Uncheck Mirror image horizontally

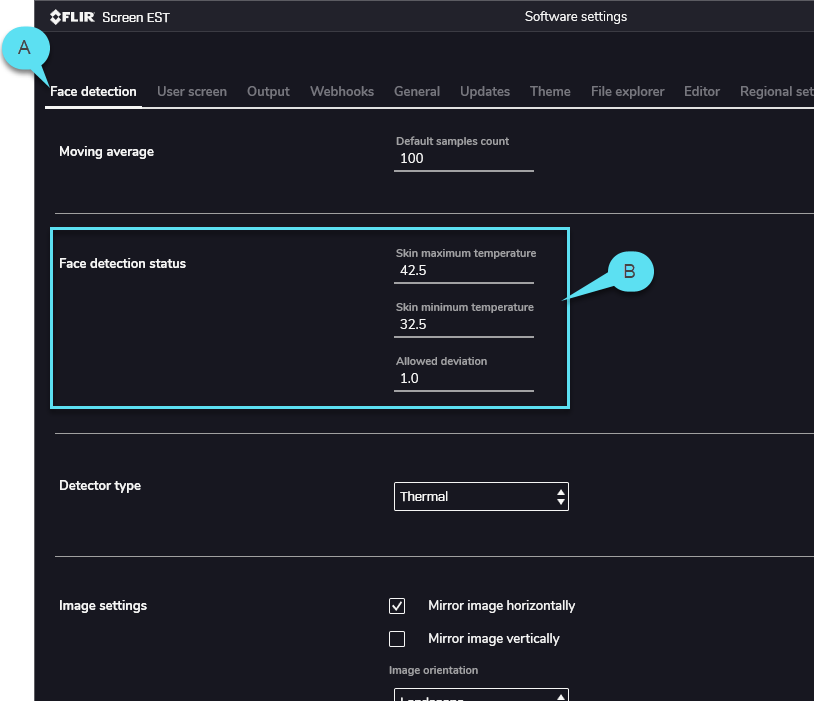coord(397,606)
